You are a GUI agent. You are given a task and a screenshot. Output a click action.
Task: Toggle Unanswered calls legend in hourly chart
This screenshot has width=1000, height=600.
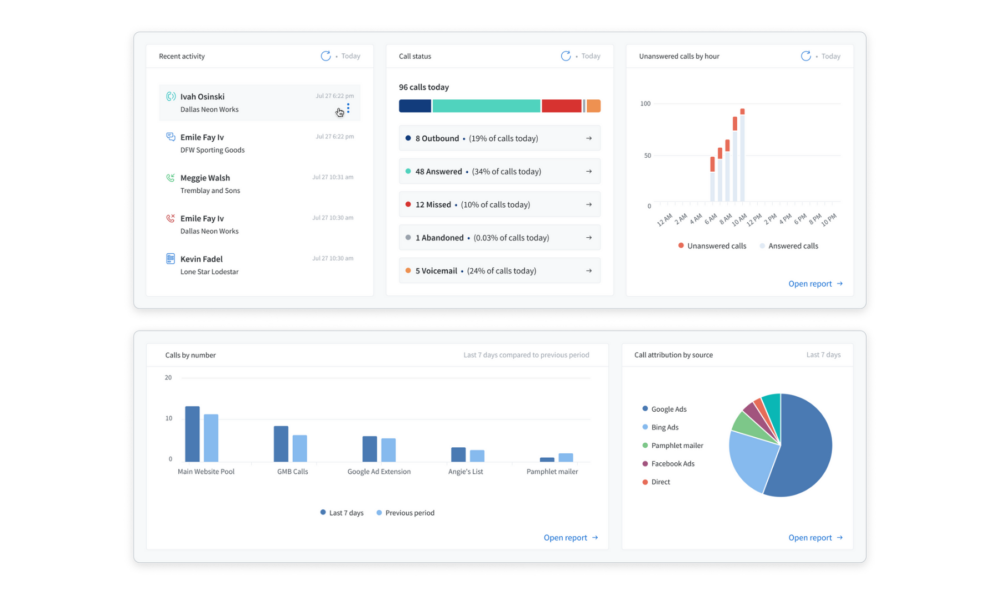[x=712, y=246]
